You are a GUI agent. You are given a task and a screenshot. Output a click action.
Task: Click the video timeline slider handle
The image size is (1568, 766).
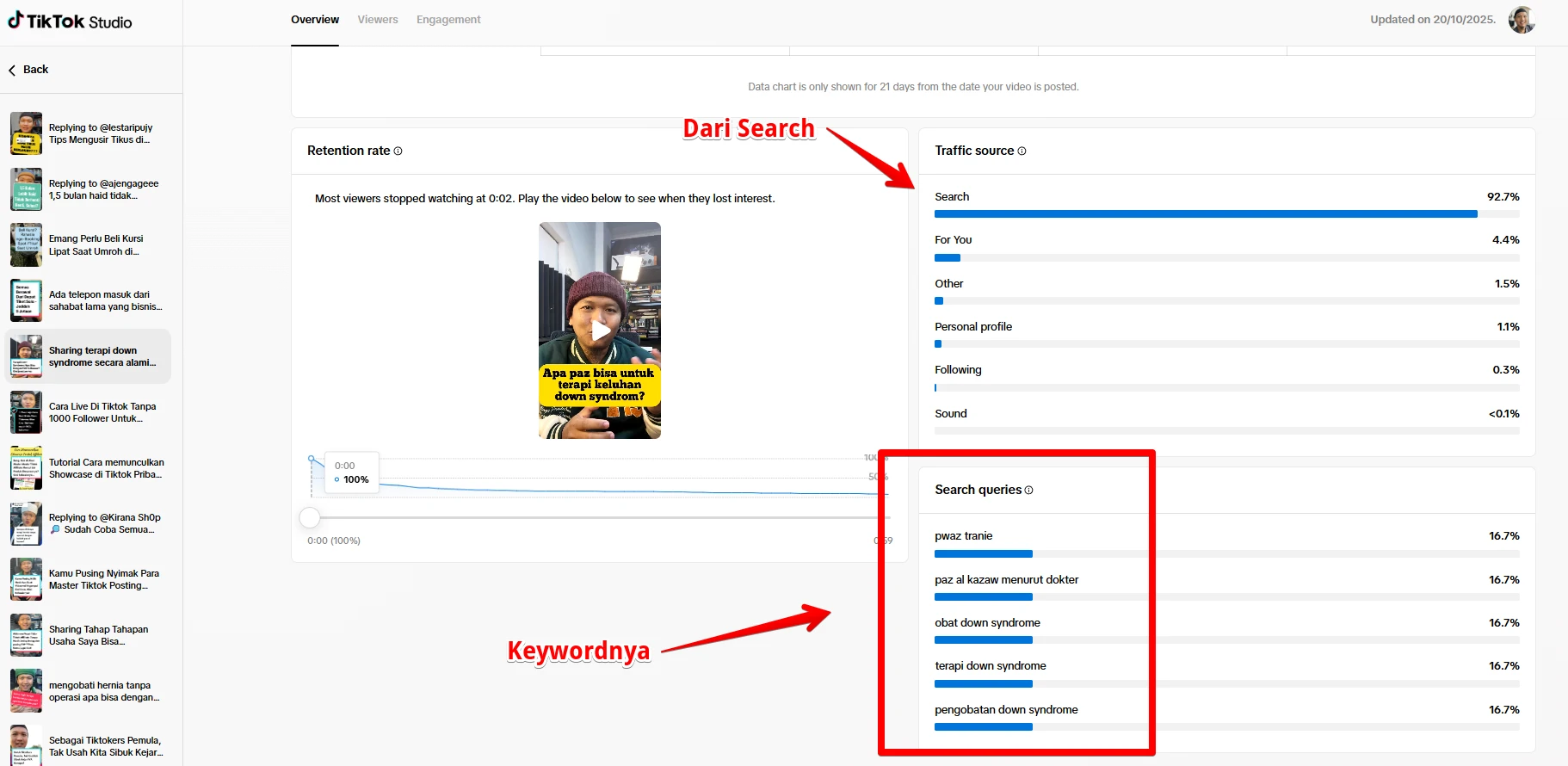(310, 517)
